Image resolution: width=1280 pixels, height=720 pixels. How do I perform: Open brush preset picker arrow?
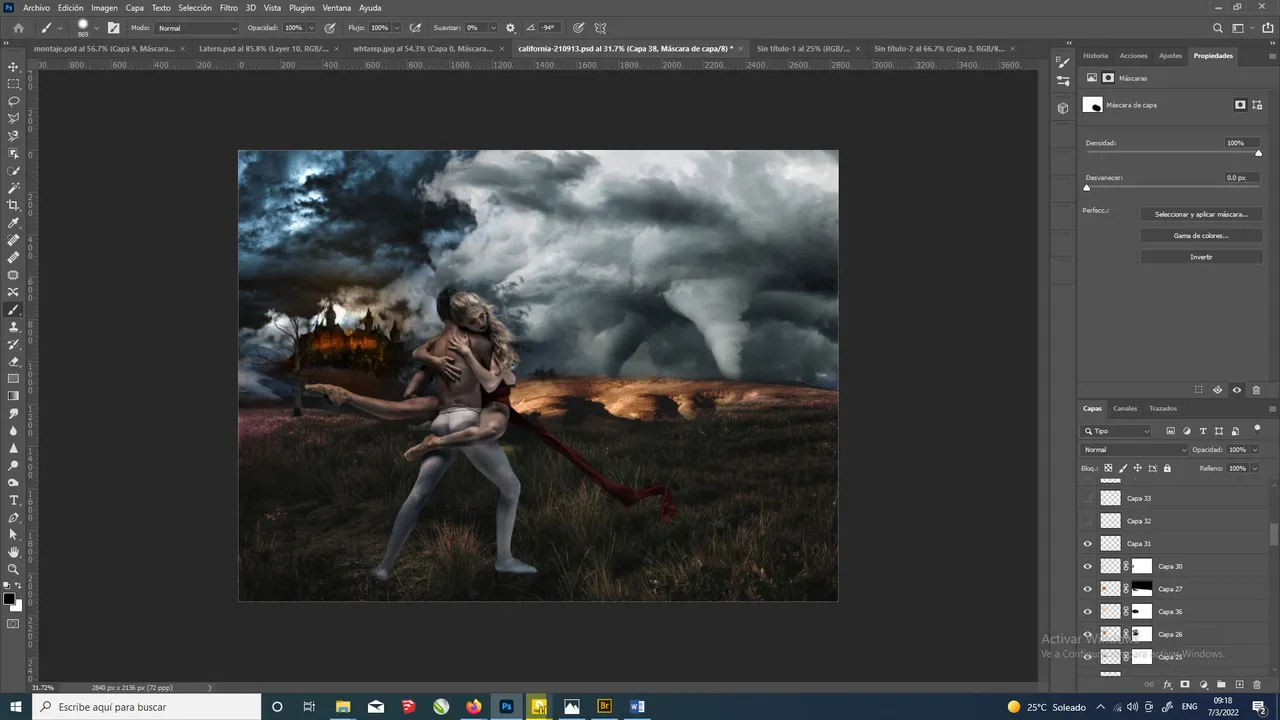coord(97,28)
